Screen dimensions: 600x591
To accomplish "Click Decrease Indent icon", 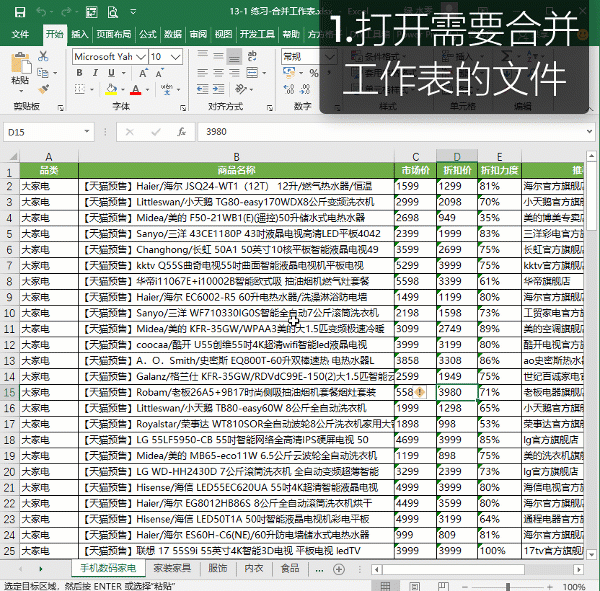I will click(x=202, y=89).
